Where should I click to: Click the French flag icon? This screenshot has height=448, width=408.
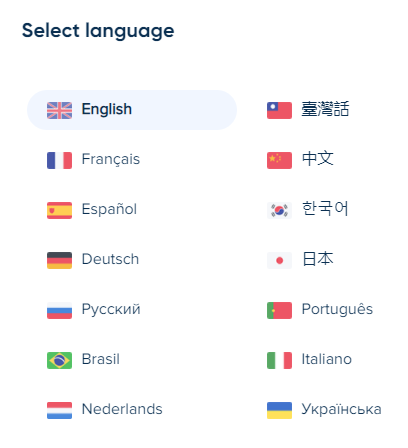pos(59,160)
